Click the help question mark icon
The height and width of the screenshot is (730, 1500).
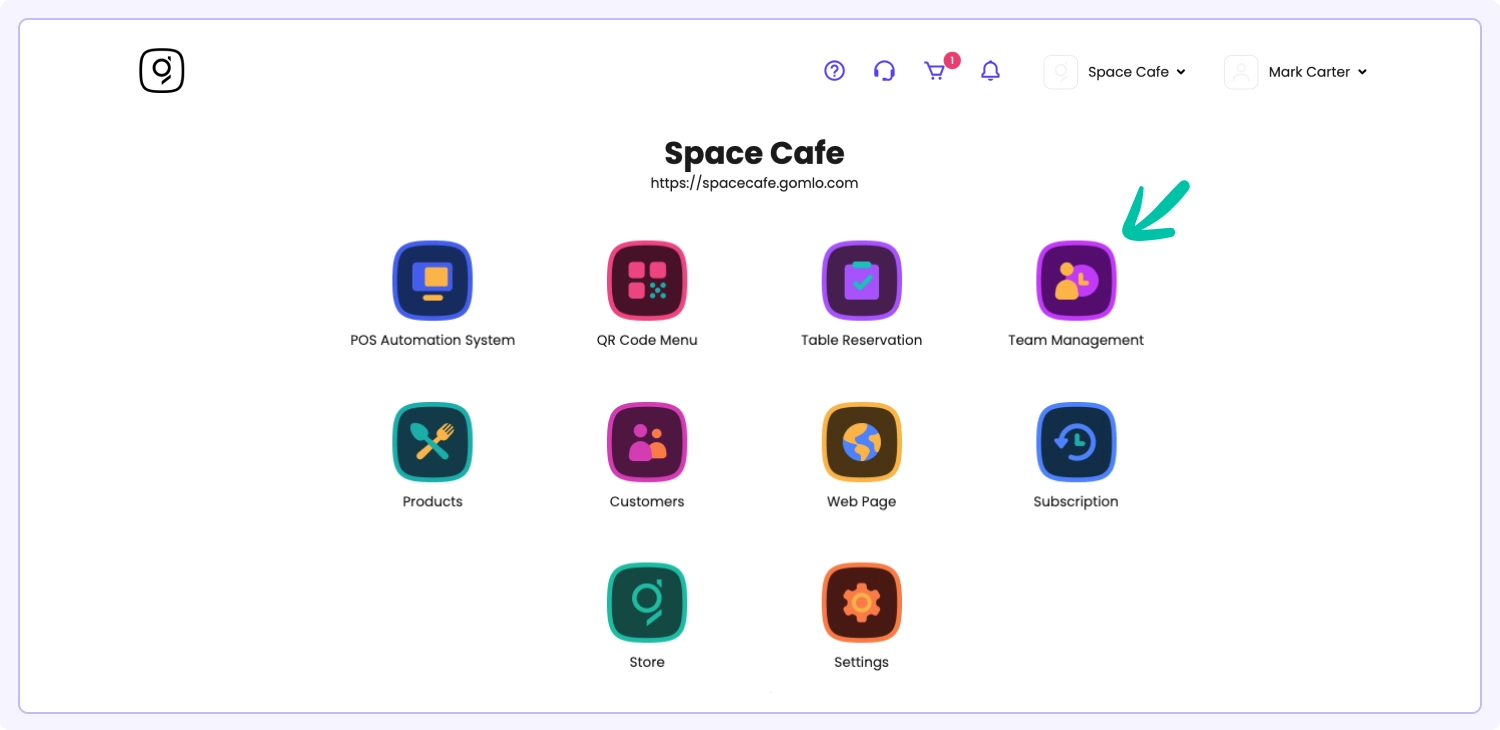tap(834, 71)
